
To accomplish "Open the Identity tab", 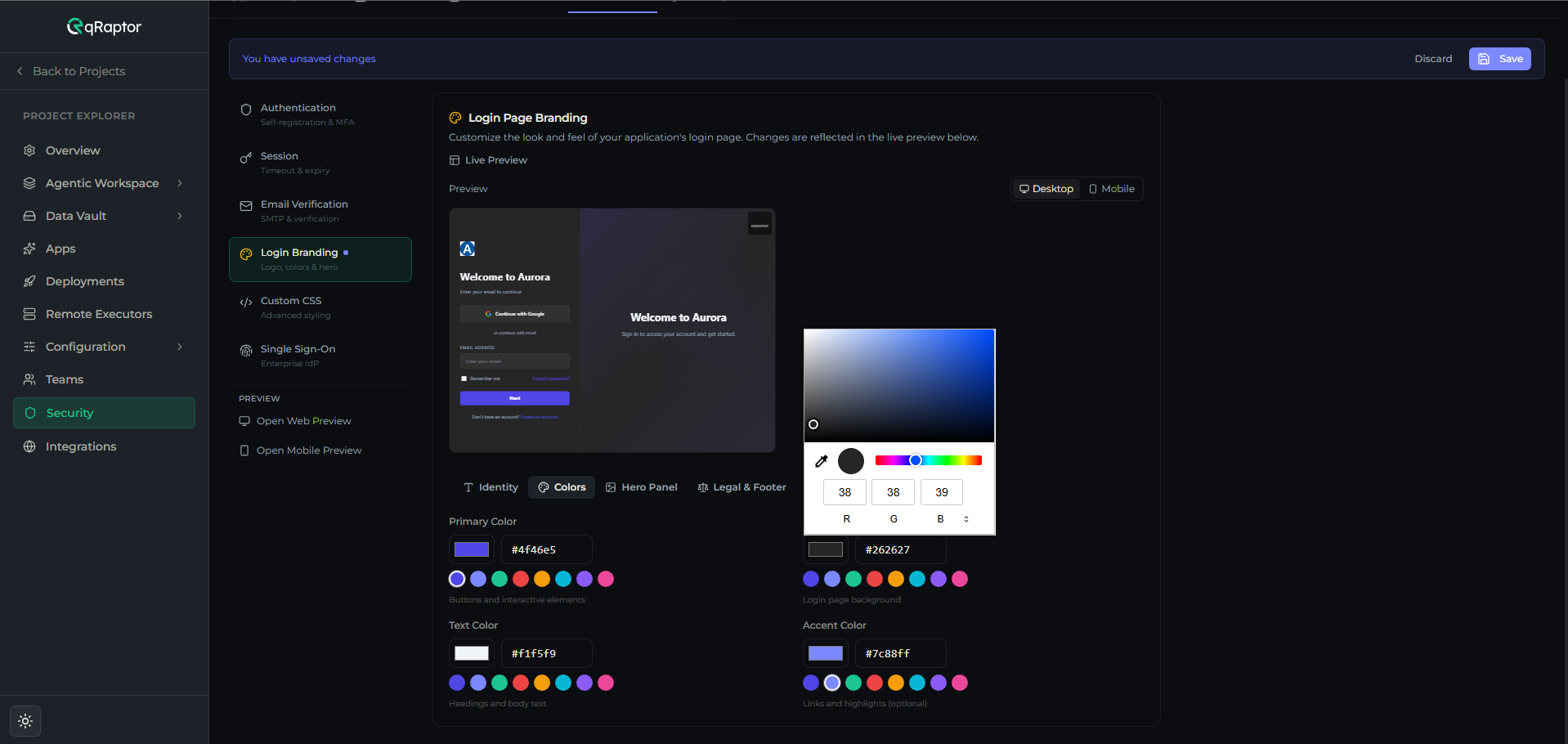I will pyautogui.click(x=491, y=487).
